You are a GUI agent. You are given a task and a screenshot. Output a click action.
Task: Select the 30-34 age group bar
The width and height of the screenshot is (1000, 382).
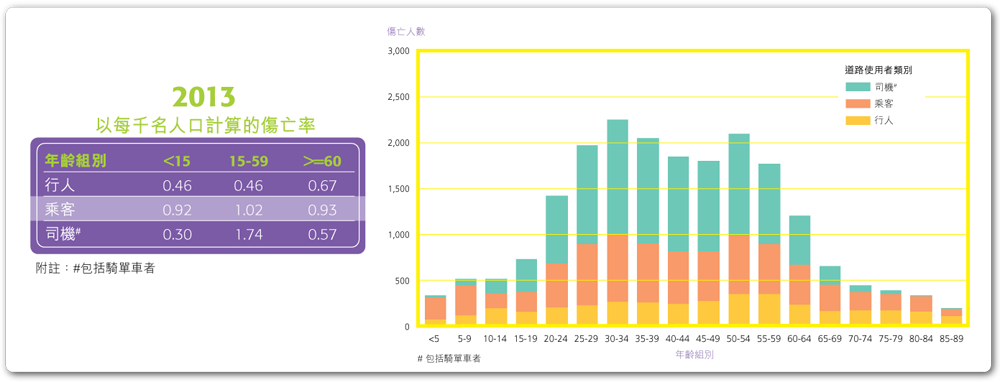[617, 223]
